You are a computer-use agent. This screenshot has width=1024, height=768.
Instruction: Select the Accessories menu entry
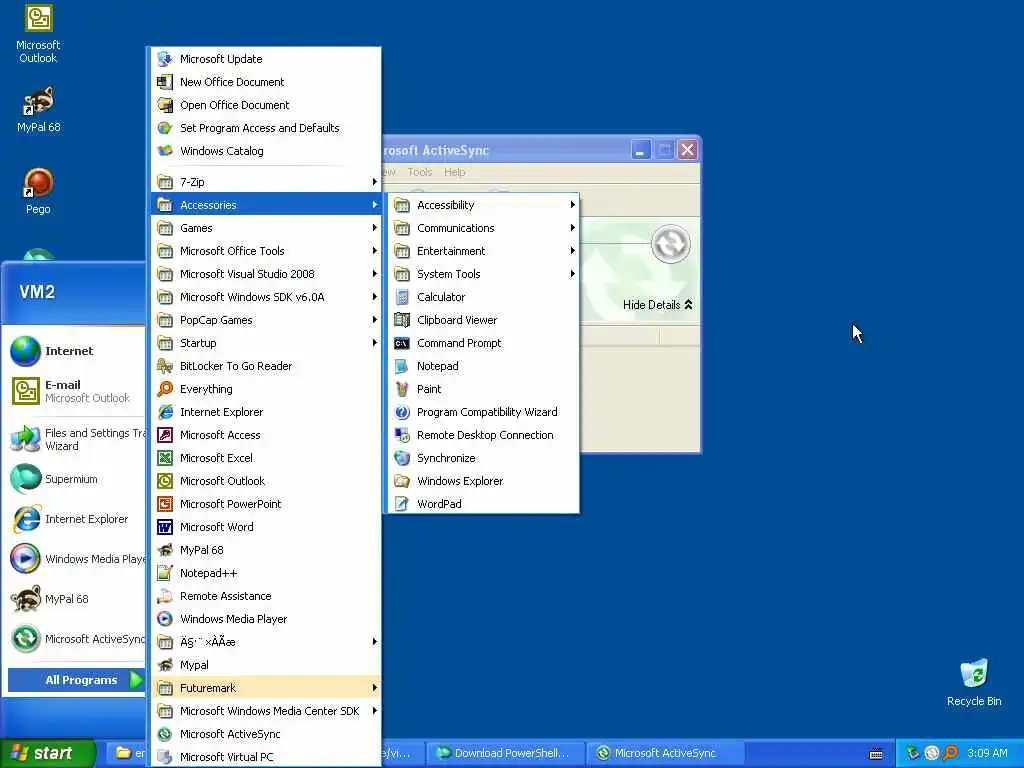266,205
